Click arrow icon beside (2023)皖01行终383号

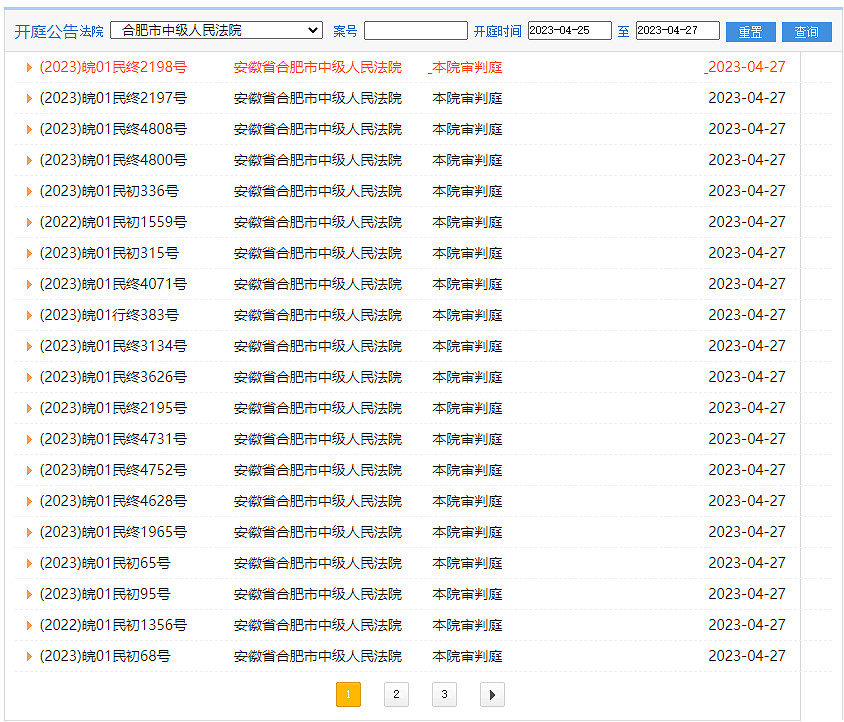click(29, 316)
